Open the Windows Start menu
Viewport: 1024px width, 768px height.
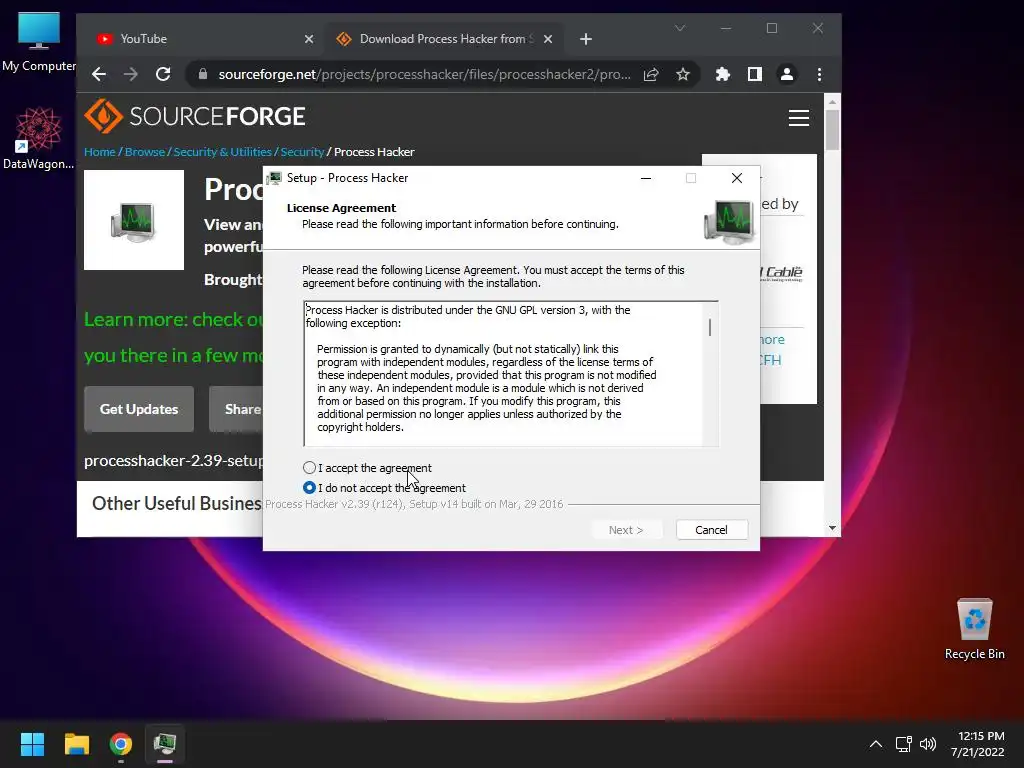pos(32,744)
